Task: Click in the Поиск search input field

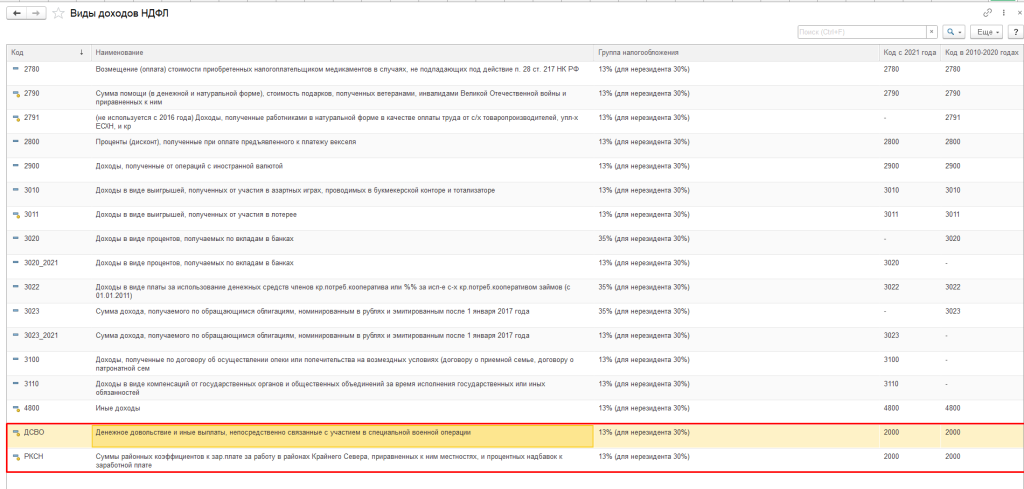Action: point(860,32)
